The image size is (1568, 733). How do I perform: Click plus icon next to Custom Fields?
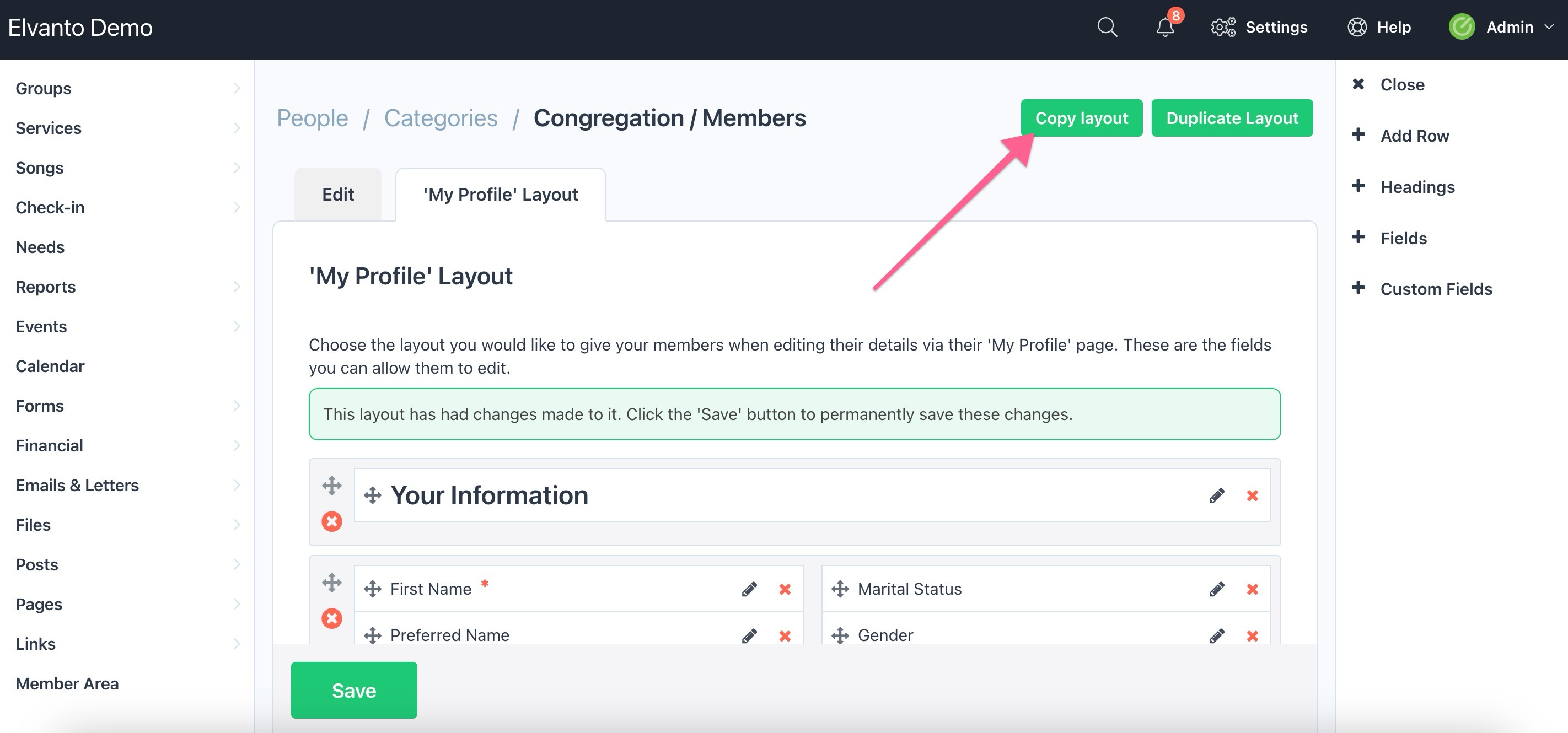click(1358, 288)
